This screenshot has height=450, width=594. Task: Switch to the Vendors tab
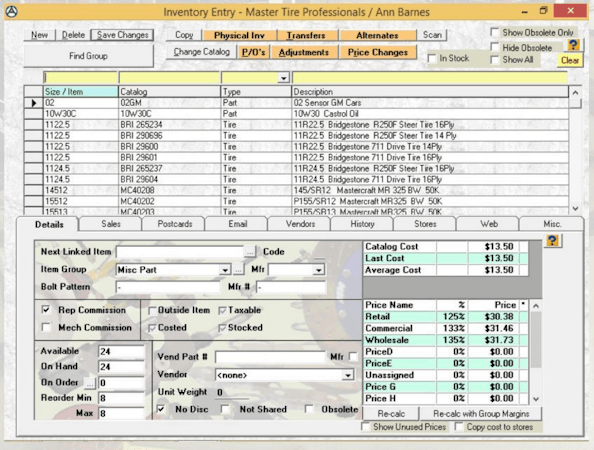pyautogui.click(x=300, y=224)
